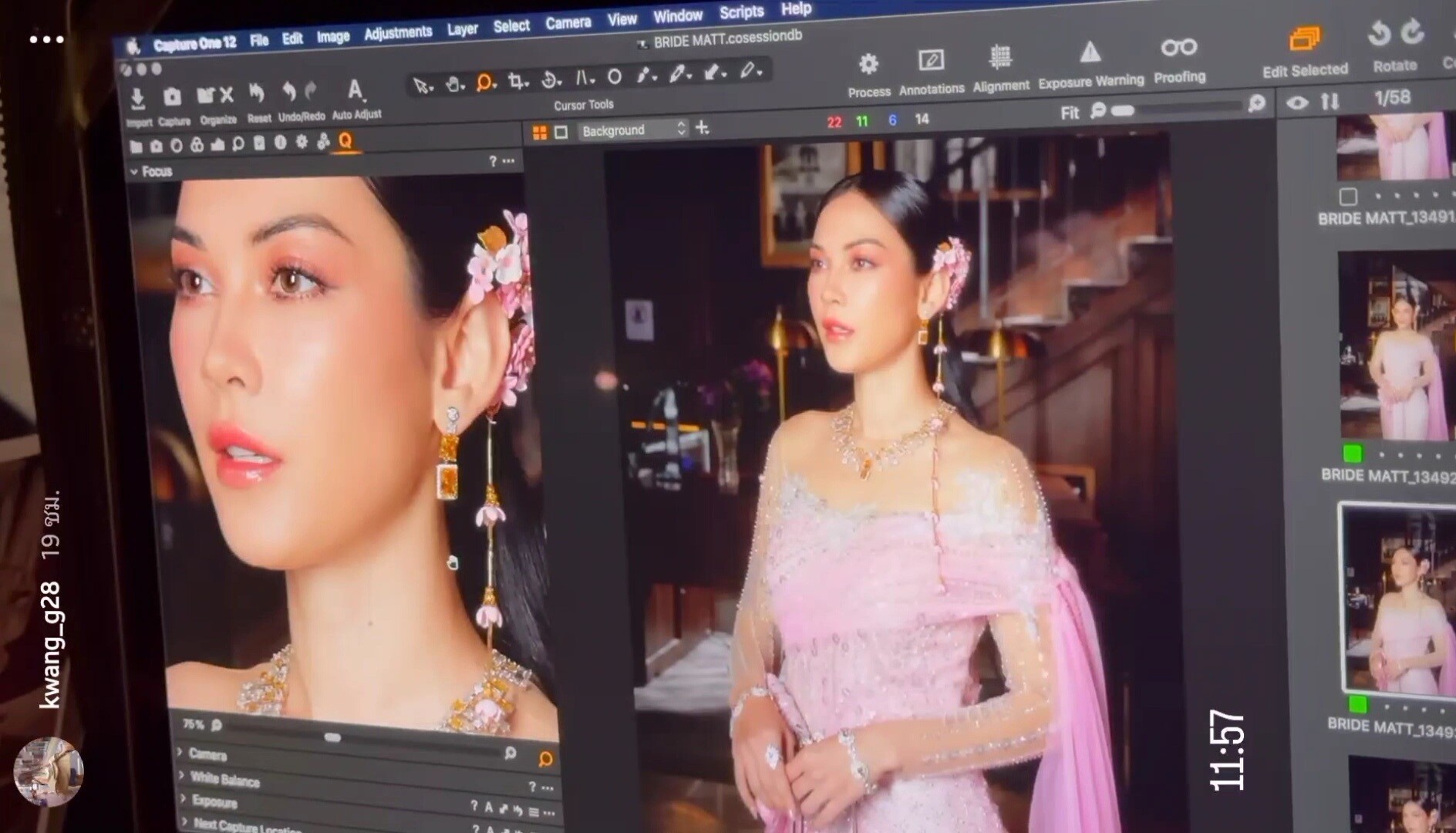Open the Image menu
The height and width of the screenshot is (833, 1456).
(x=333, y=36)
